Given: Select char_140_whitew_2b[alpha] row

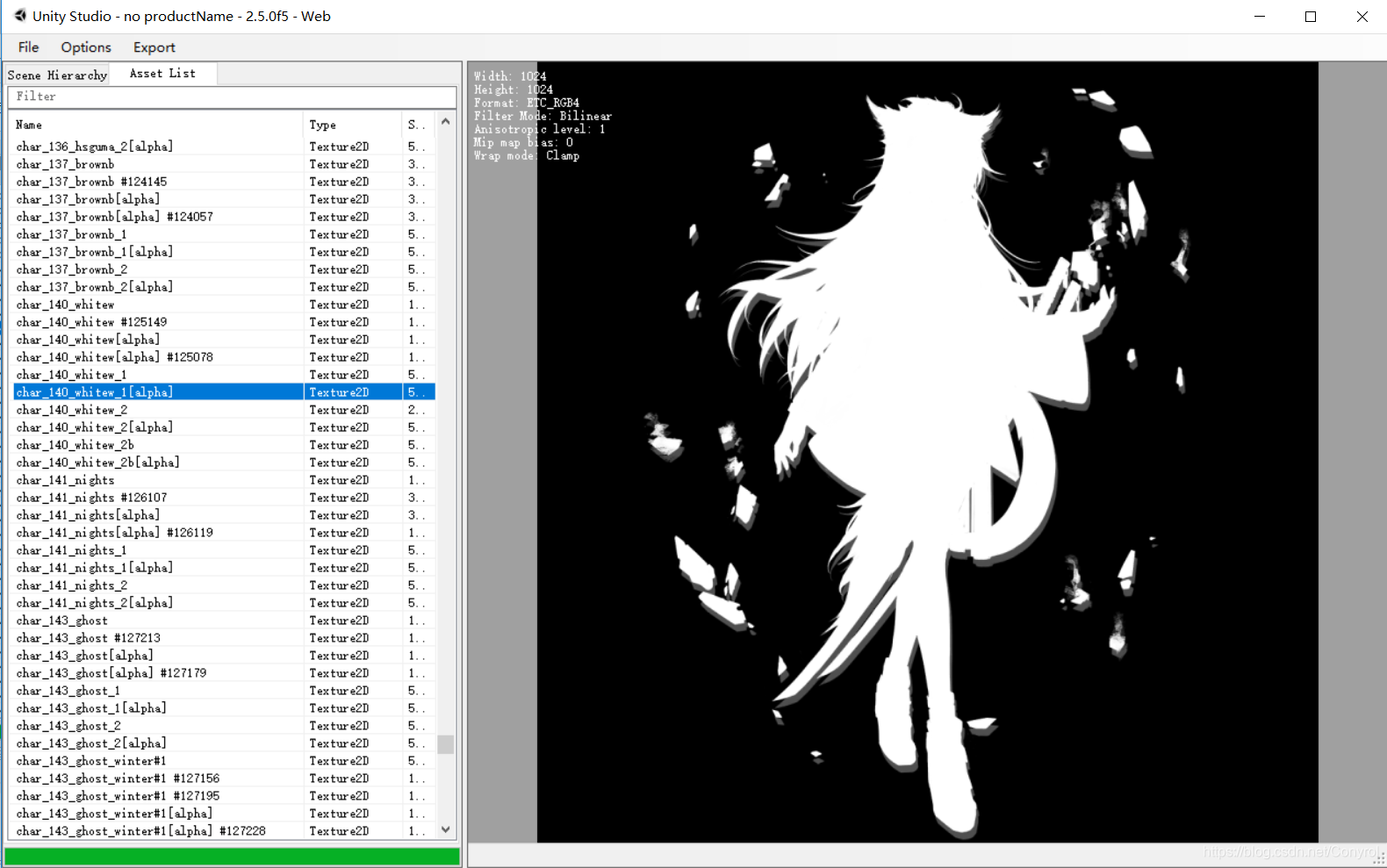Looking at the screenshot, I should pyautogui.click(x=224, y=463).
